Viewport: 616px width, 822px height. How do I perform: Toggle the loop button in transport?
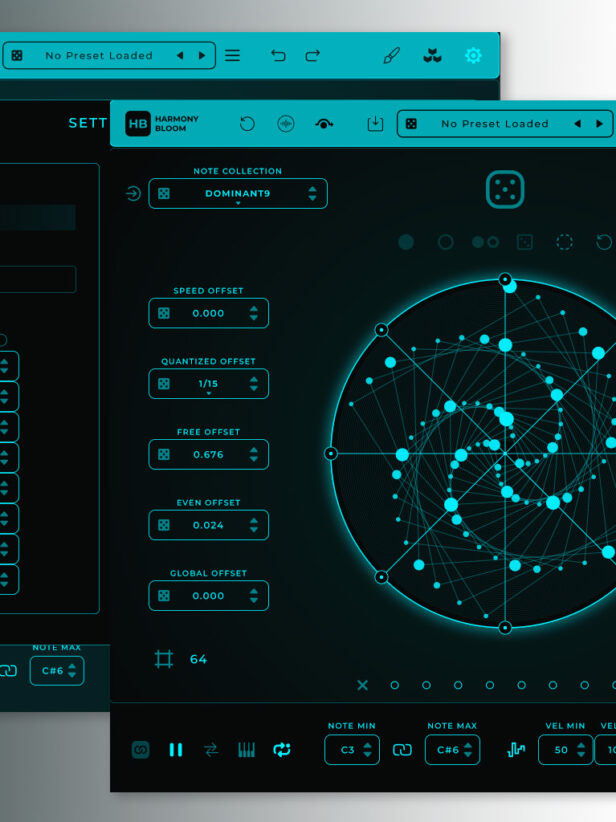(282, 750)
